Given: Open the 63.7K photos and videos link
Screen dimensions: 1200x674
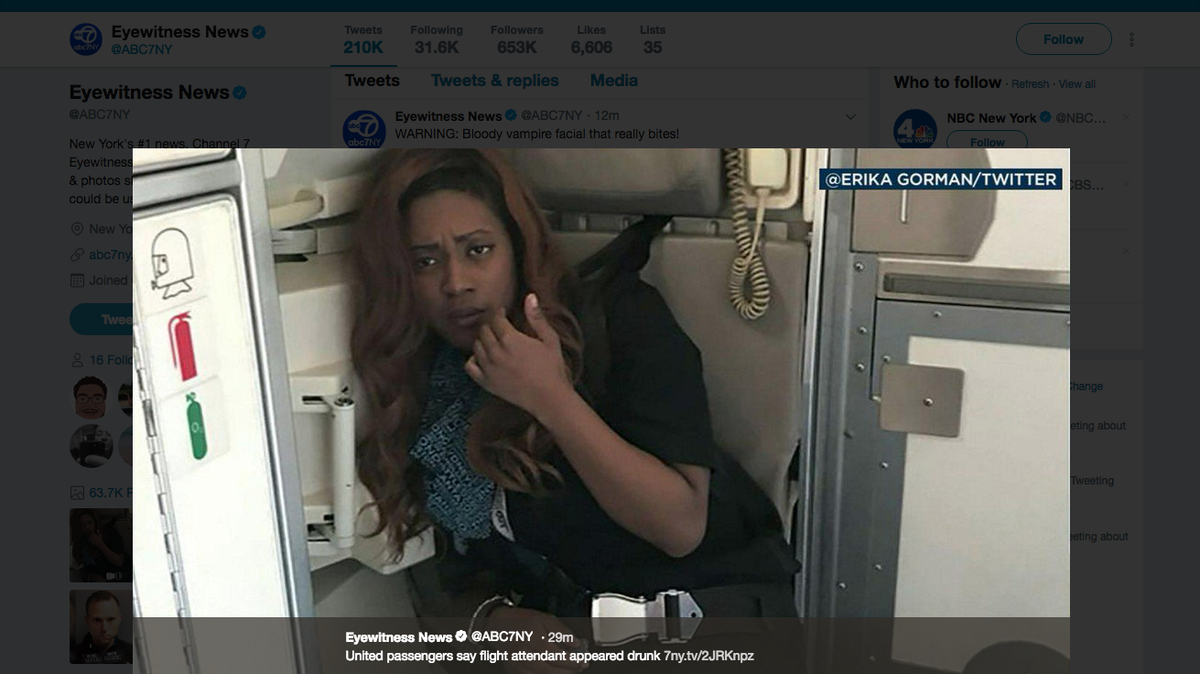Looking at the screenshot, I should [101, 492].
